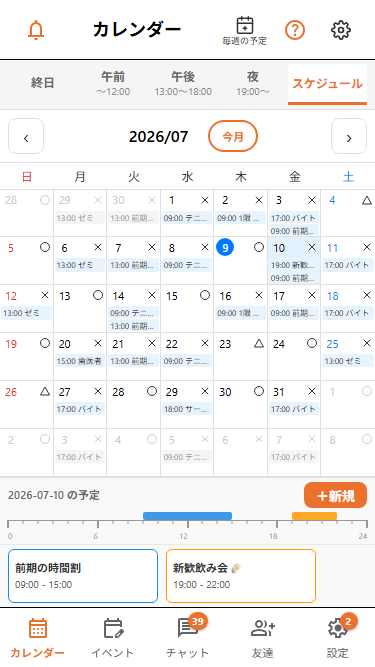
Task: Click the orange bar on the day timeline
Action: click(x=314, y=516)
